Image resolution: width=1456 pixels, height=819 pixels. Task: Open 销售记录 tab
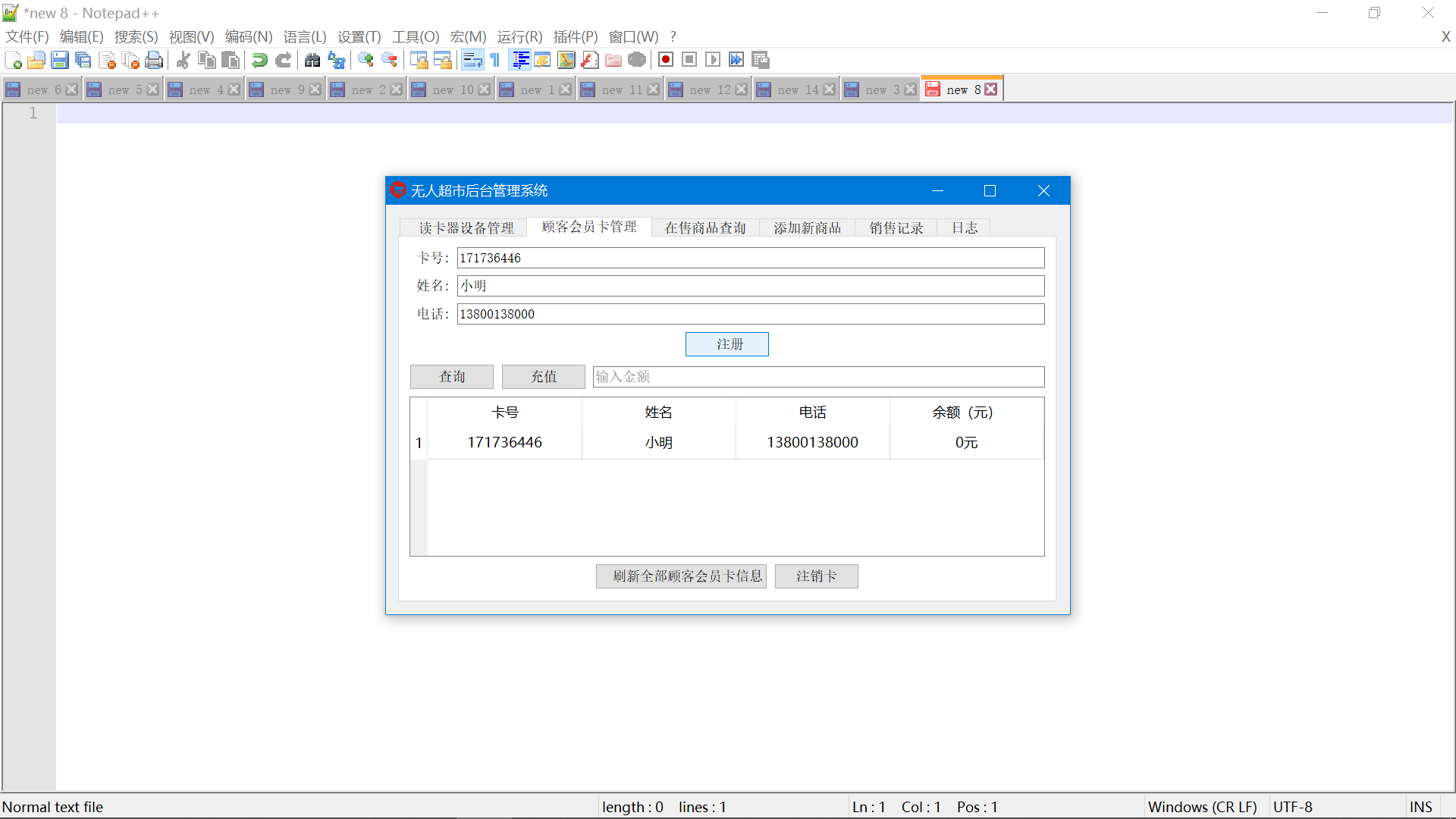pyautogui.click(x=896, y=228)
